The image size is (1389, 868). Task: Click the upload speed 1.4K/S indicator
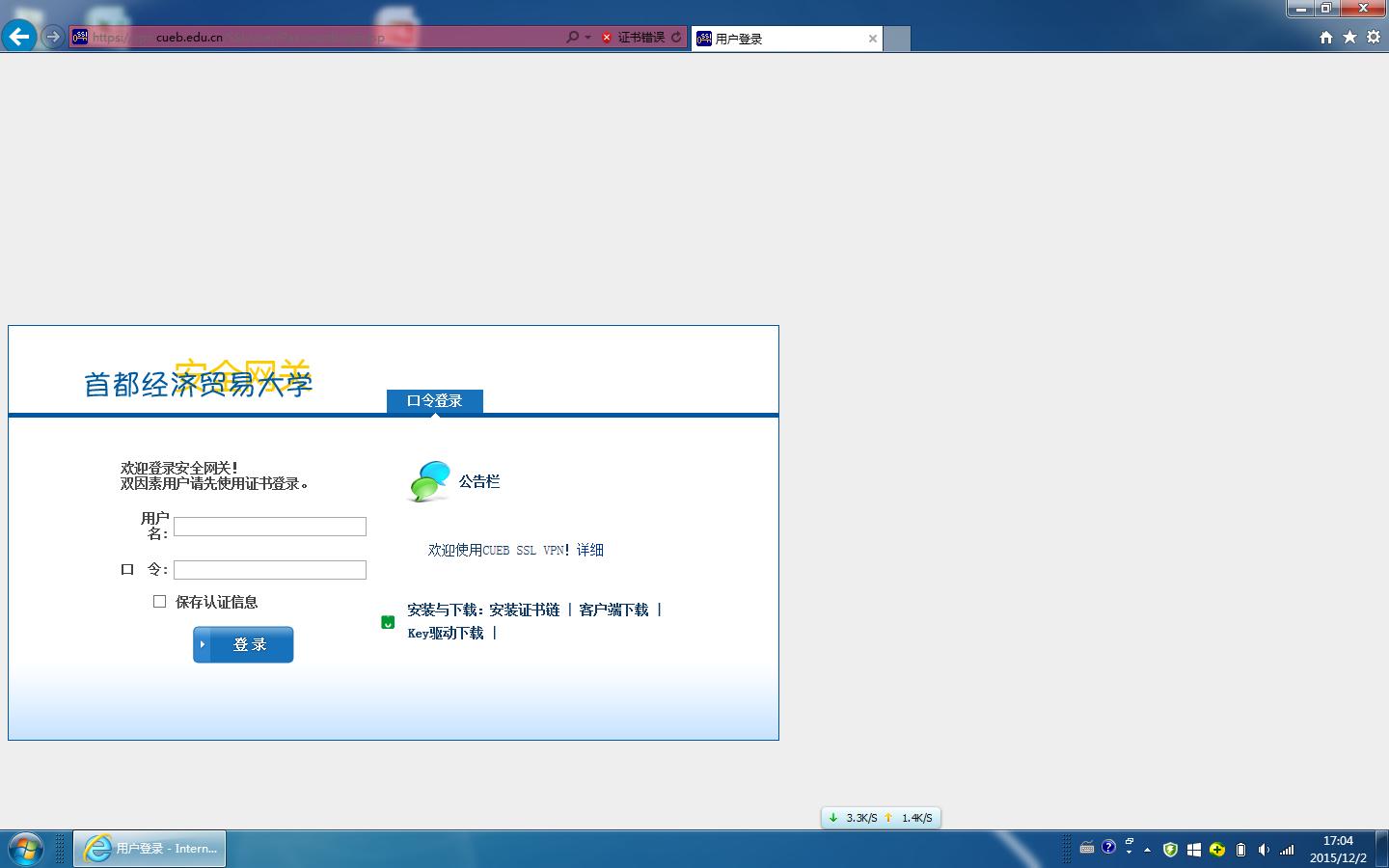coord(909,818)
